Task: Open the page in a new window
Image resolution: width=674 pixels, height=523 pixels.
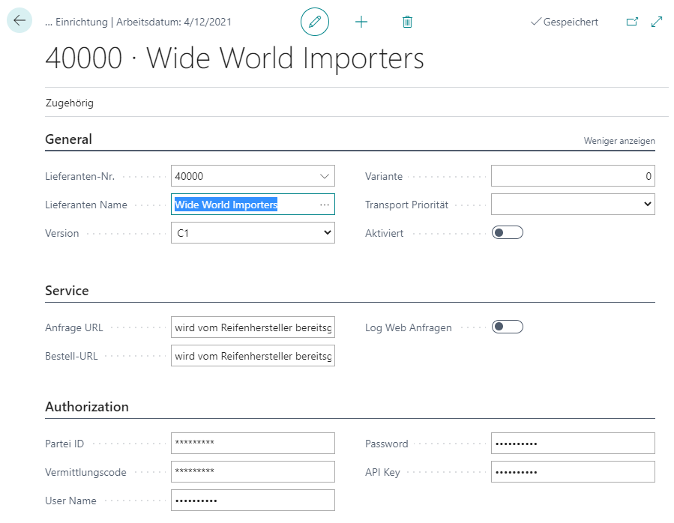Action: (632, 21)
